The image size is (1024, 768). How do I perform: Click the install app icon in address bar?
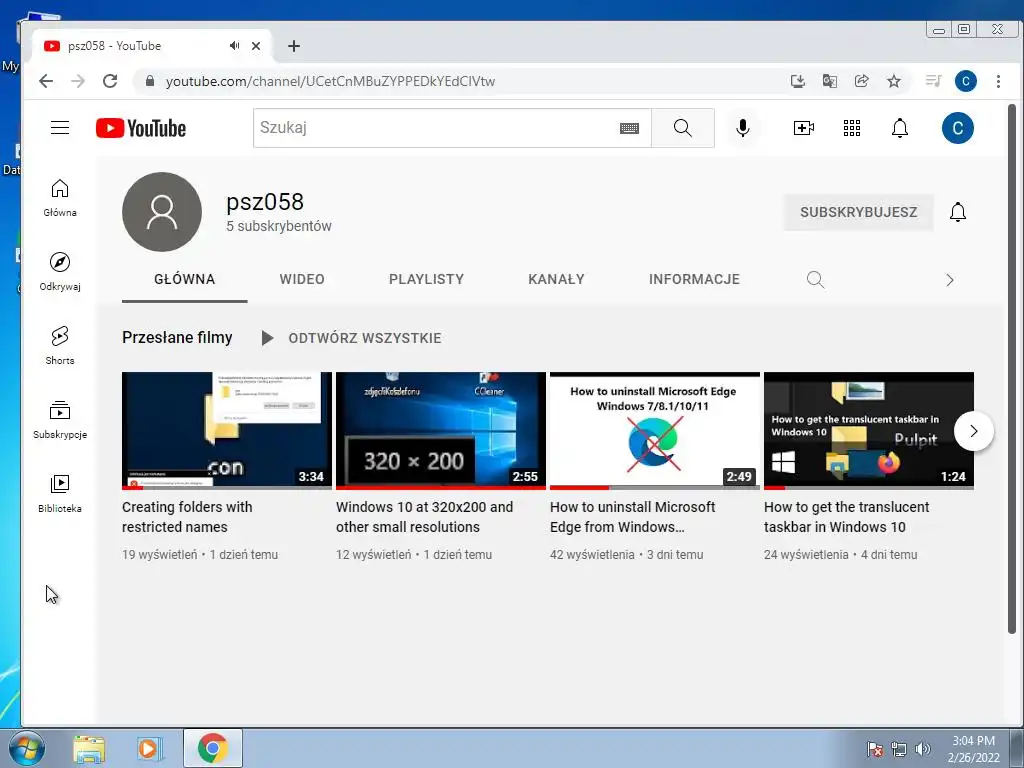pos(797,82)
